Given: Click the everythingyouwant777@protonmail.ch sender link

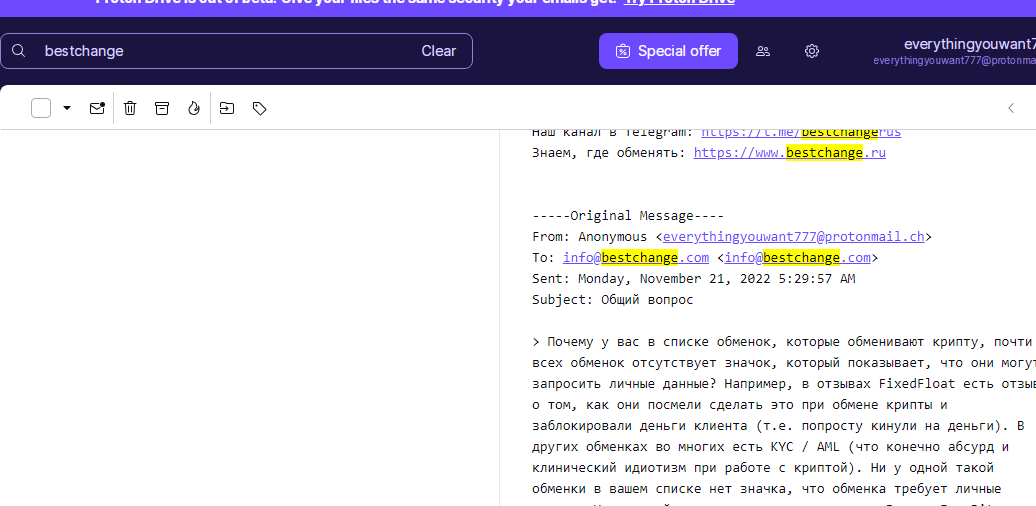Looking at the screenshot, I should pos(794,236).
